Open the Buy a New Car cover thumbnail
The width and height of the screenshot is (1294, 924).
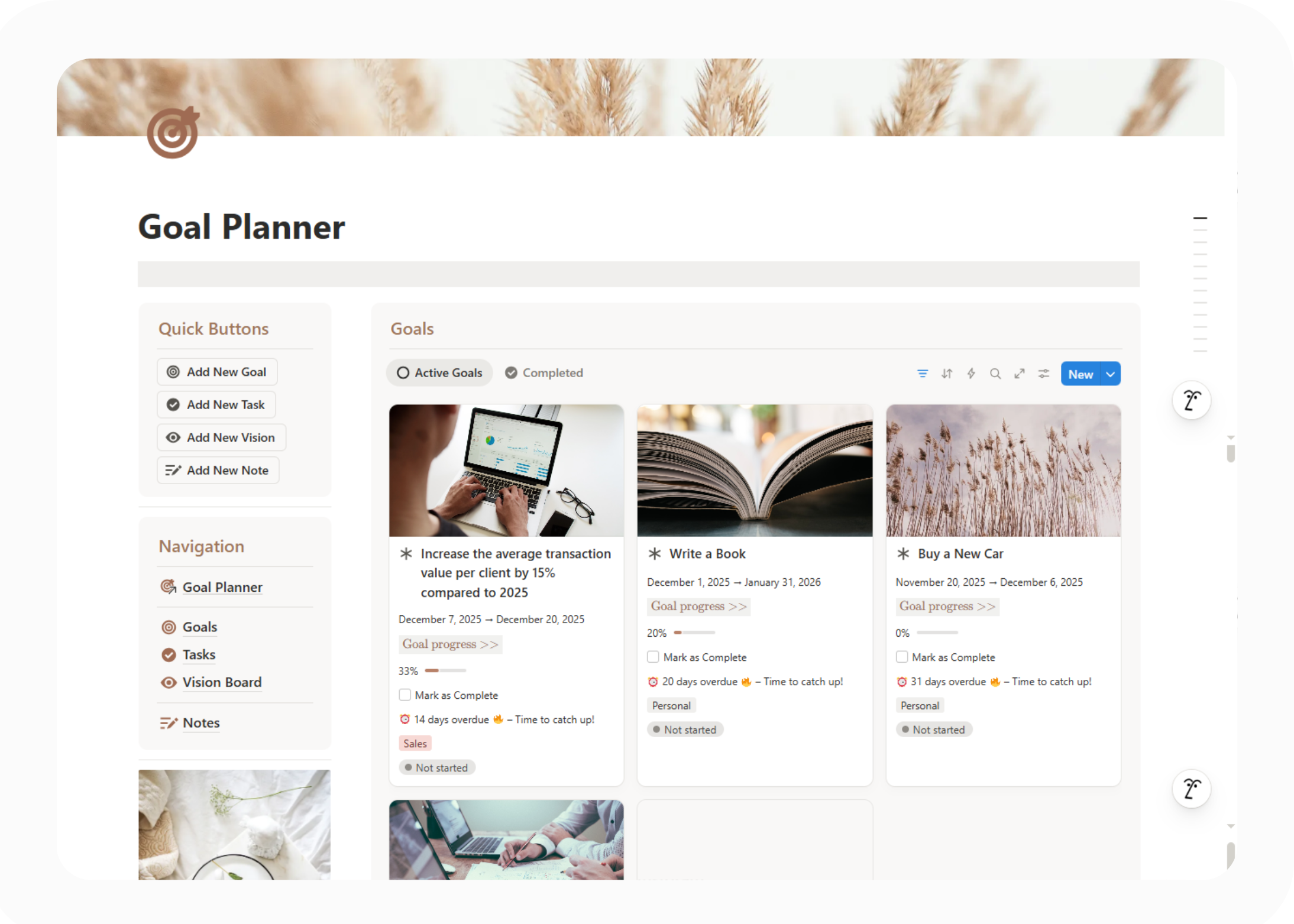[x=1003, y=471]
